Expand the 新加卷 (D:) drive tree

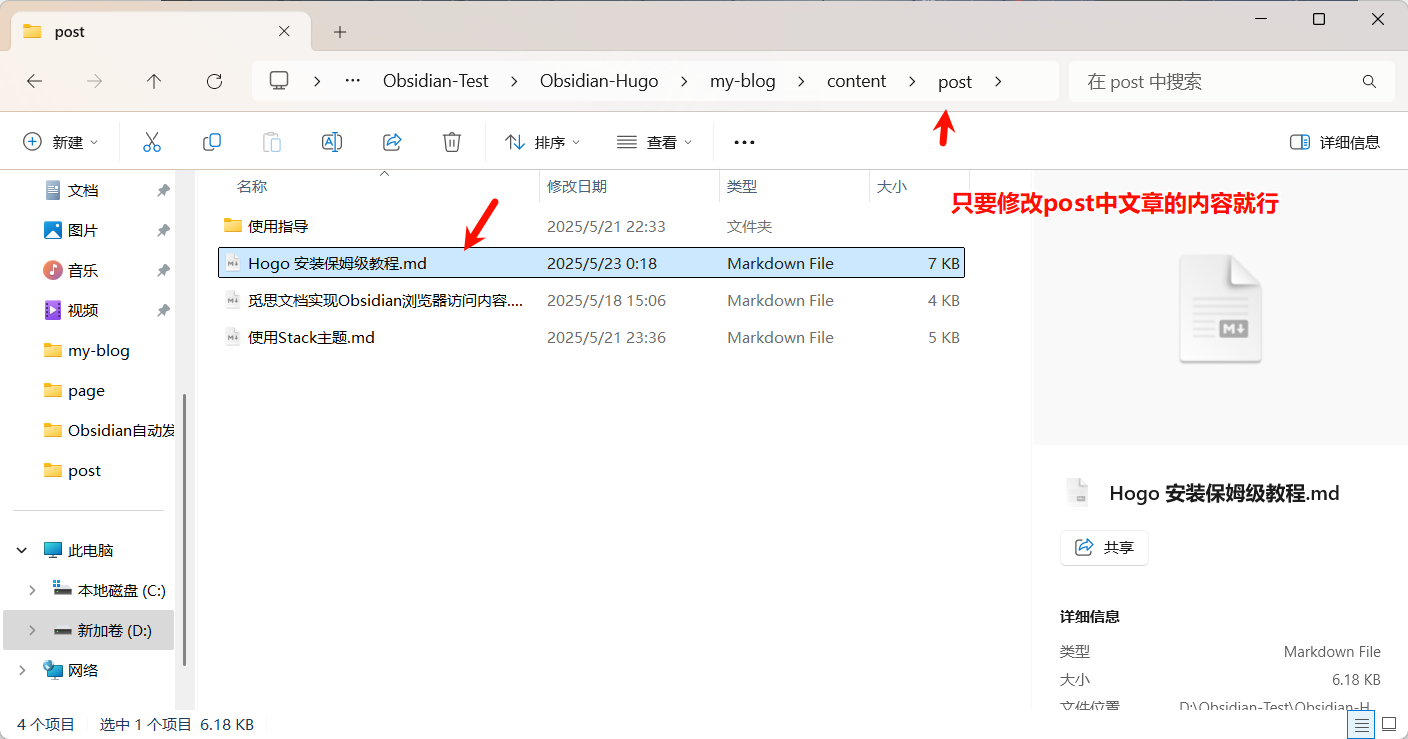pos(32,631)
